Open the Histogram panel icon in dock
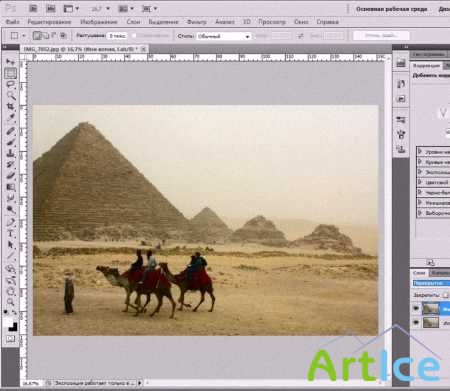This screenshot has height=391, width=450. tap(401, 63)
